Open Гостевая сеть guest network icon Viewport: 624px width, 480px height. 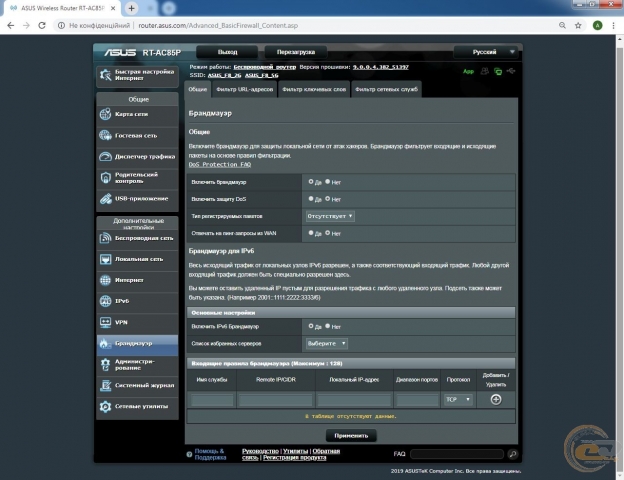105,135
